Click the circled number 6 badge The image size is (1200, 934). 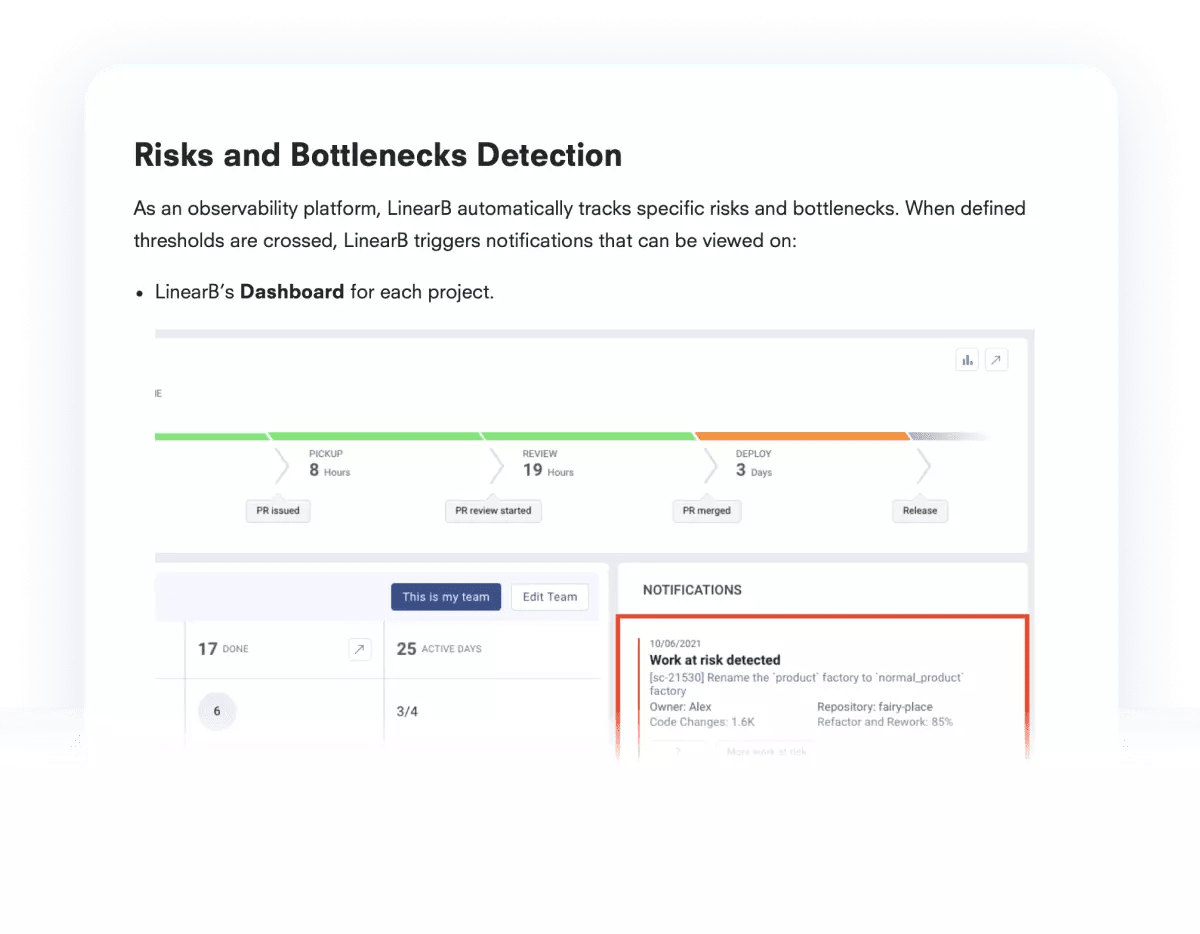(217, 712)
